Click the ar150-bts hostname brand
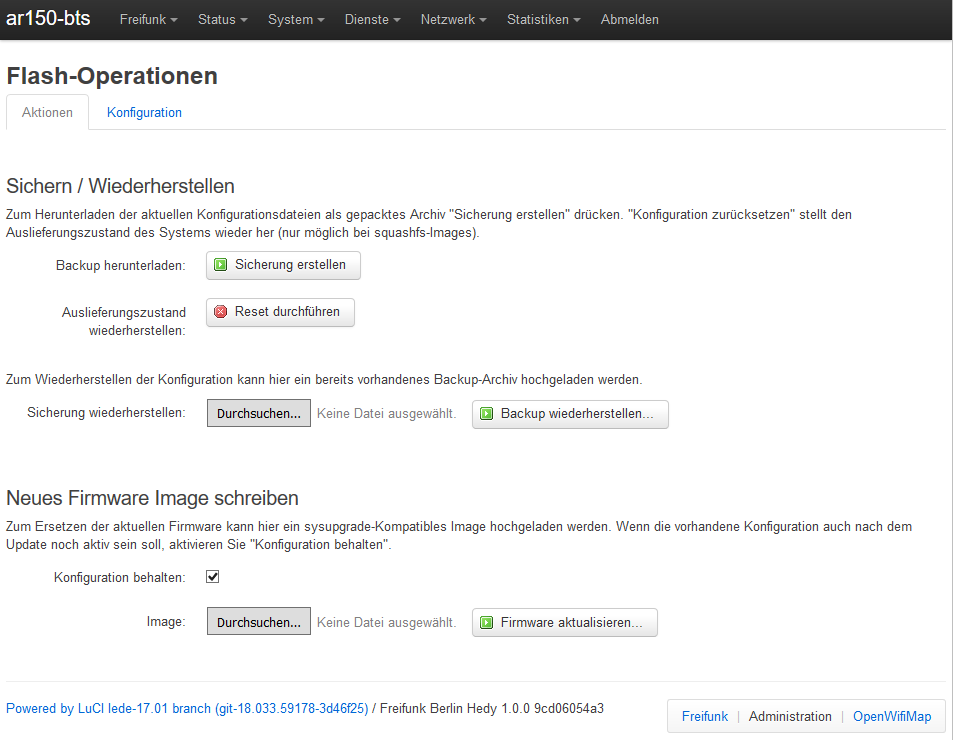The height and width of the screenshot is (740, 953). pyautogui.click(x=48, y=19)
